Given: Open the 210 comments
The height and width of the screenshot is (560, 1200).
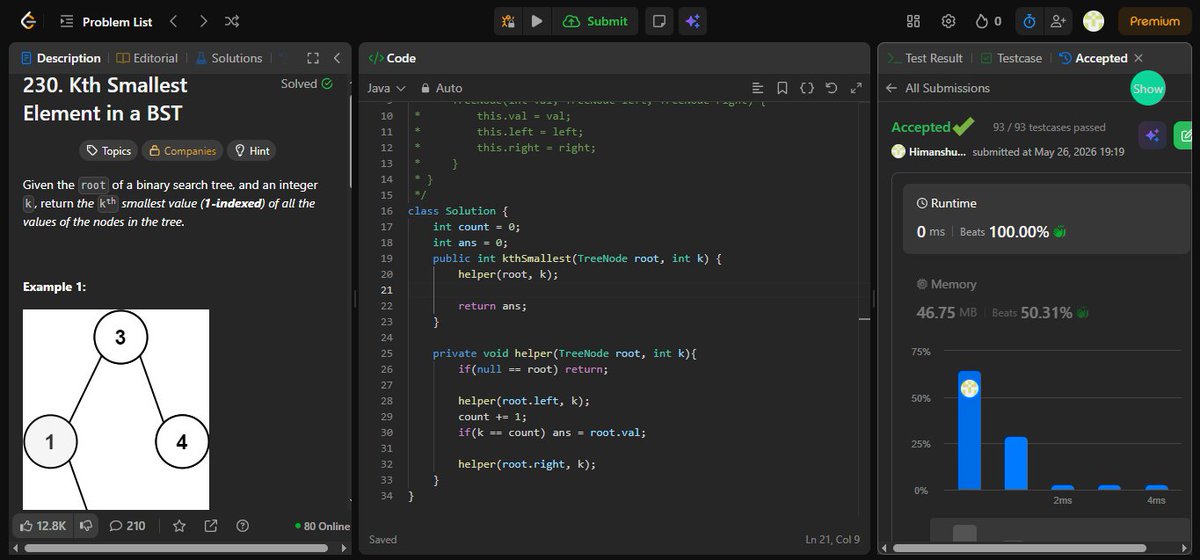Looking at the screenshot, I should 127,525.
